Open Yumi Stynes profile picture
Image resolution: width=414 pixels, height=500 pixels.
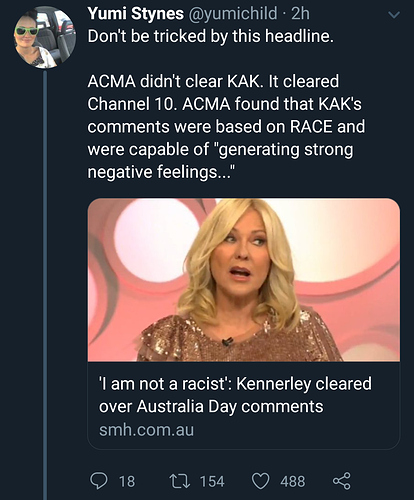pos(45,37)
